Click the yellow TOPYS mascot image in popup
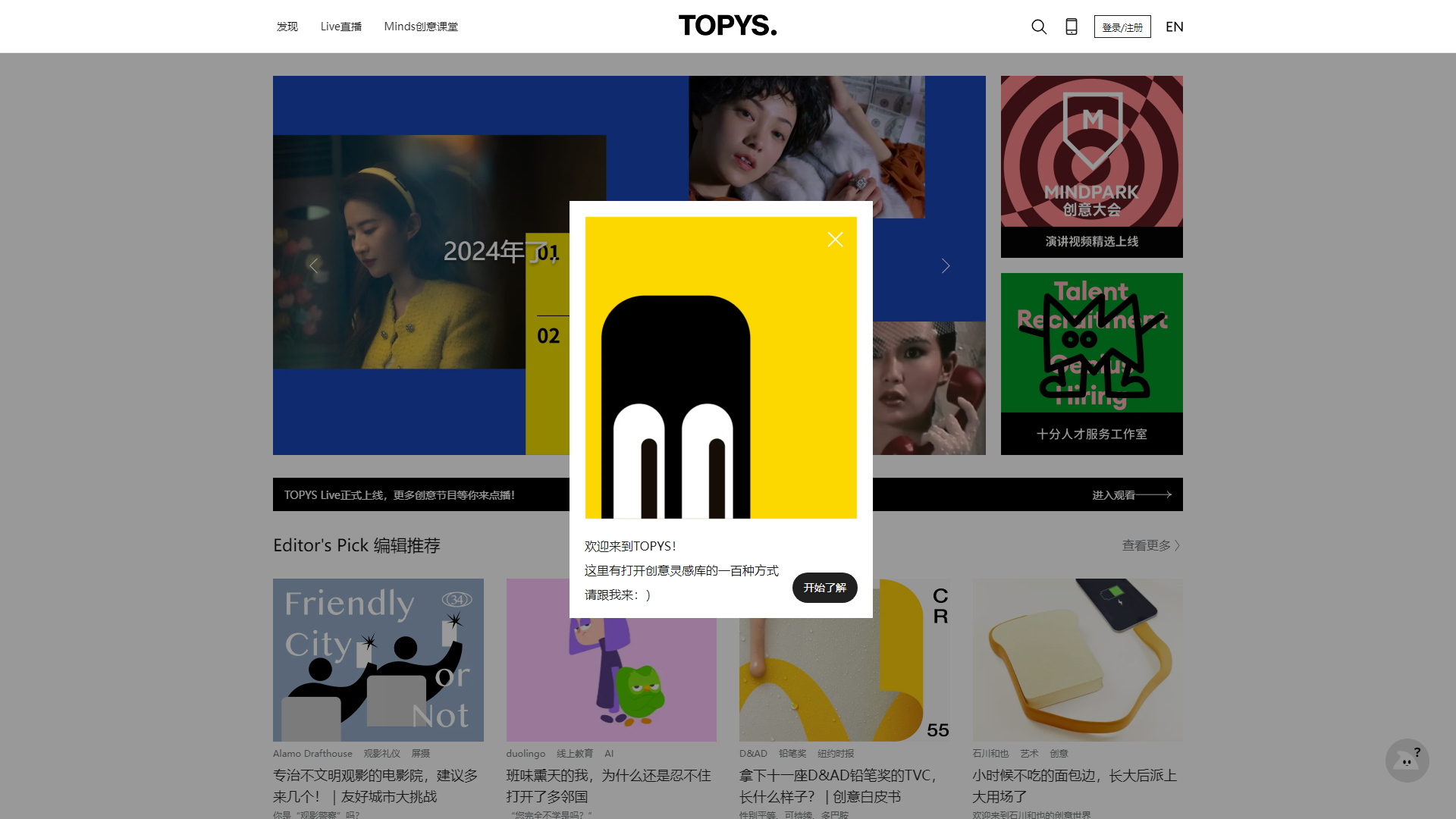The image size is (1456, 819). [x=720, y=368]
